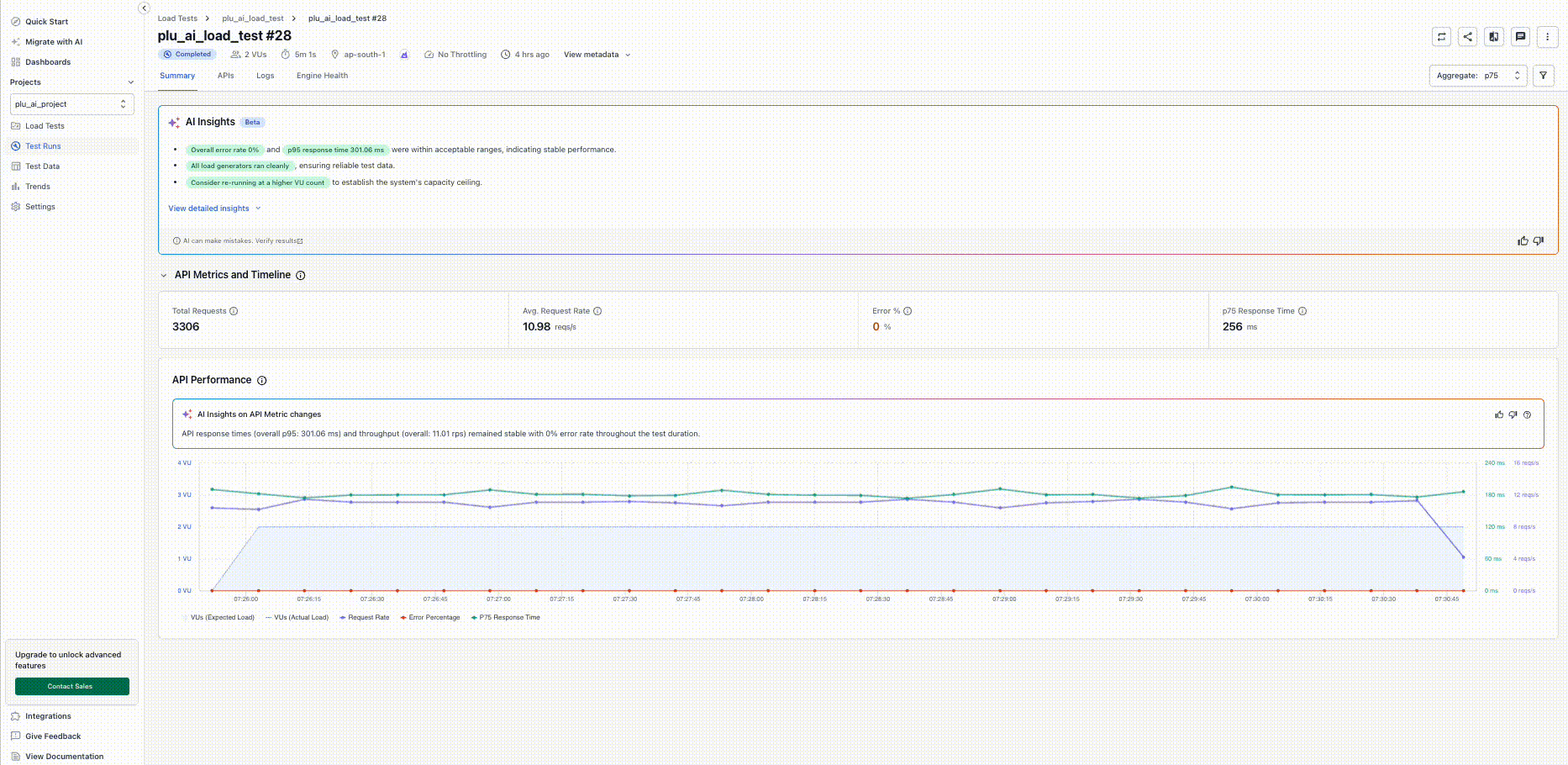This screenshot has height=765, width=1568.
Task: Expand View metadata dropdown
Action: pyautogui.click(x=597, y=55)
